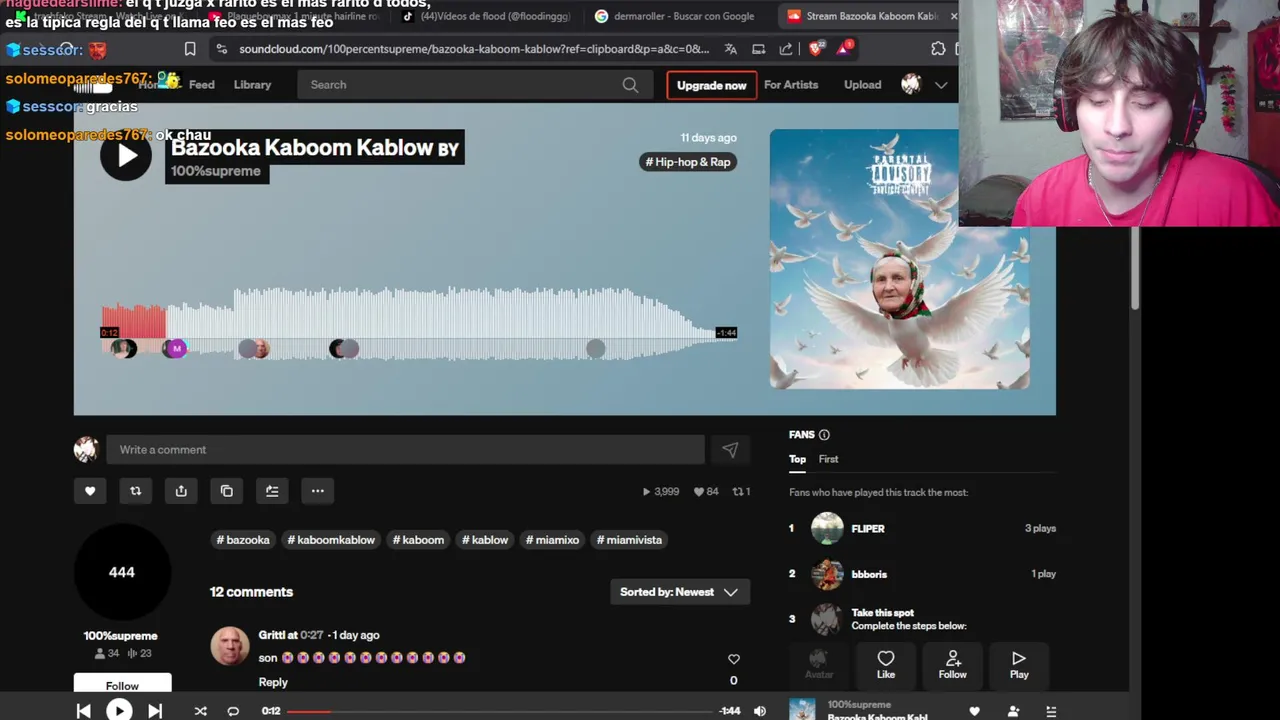The image size is (1280, 720).
Task: Reply to Grittl's comment
Action: pyautogui.click(x=273, y=682)
